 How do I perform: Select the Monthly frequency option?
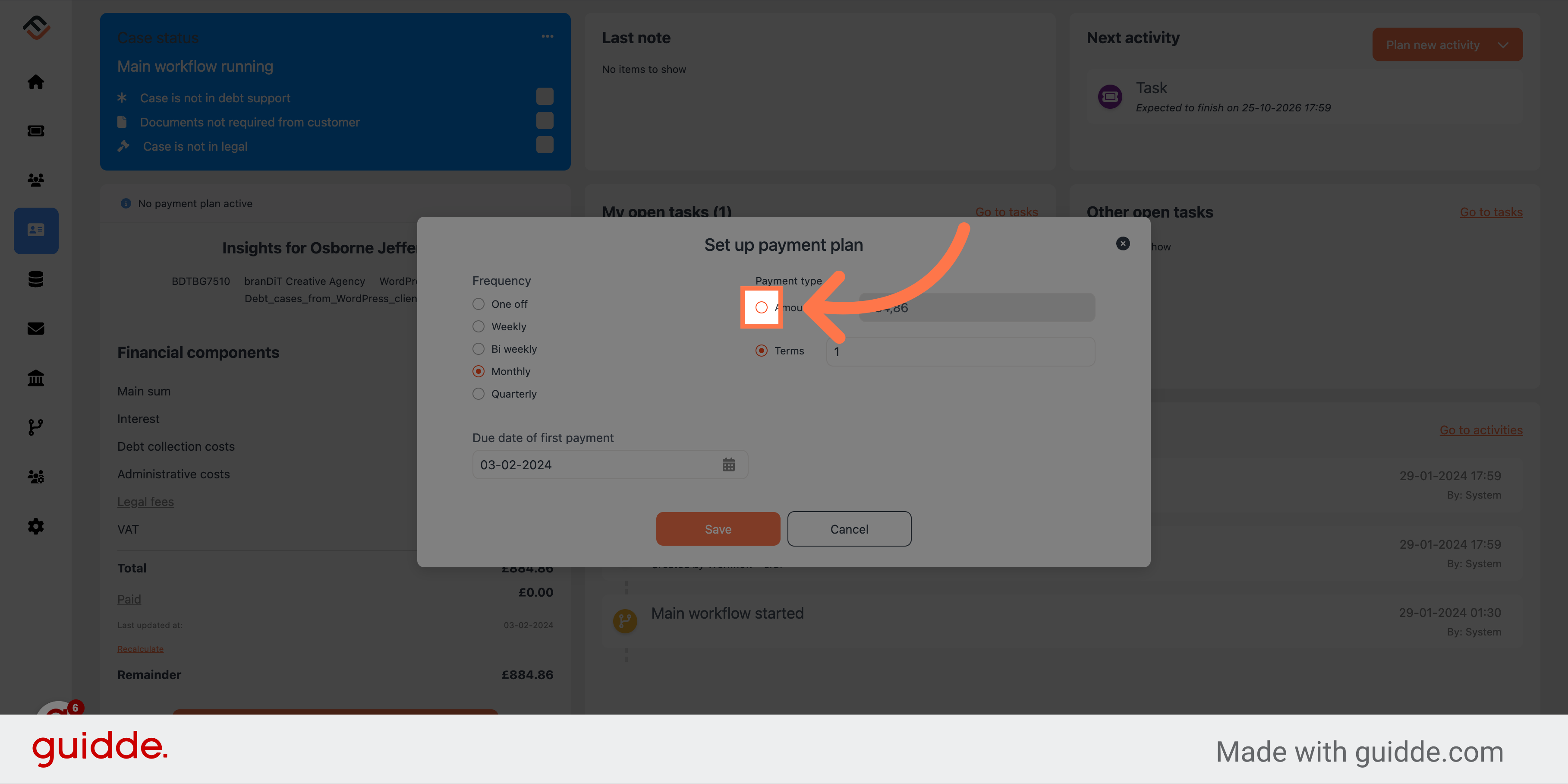[x=478, y=371]
